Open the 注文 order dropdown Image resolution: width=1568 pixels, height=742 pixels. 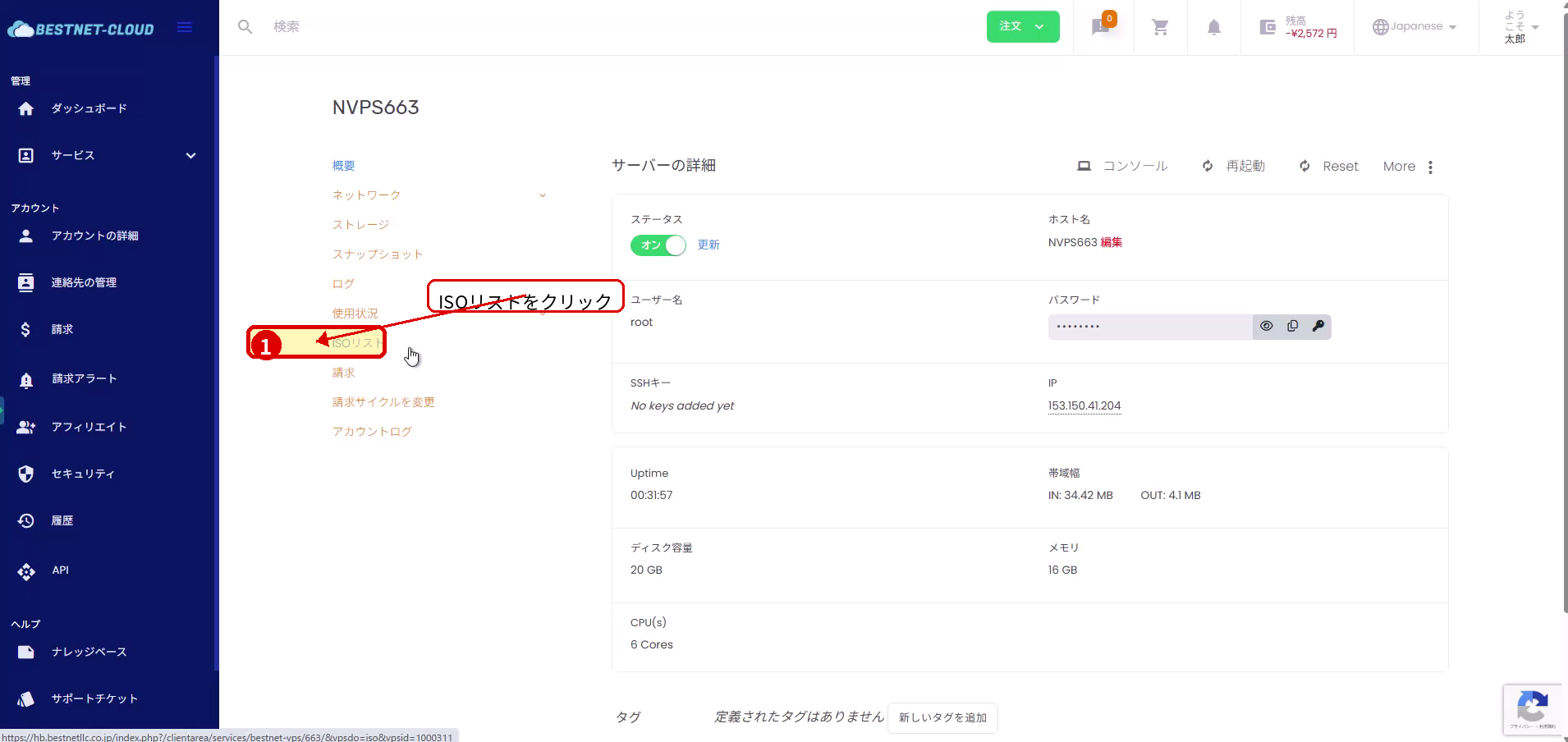click(x=1022, y=26)
